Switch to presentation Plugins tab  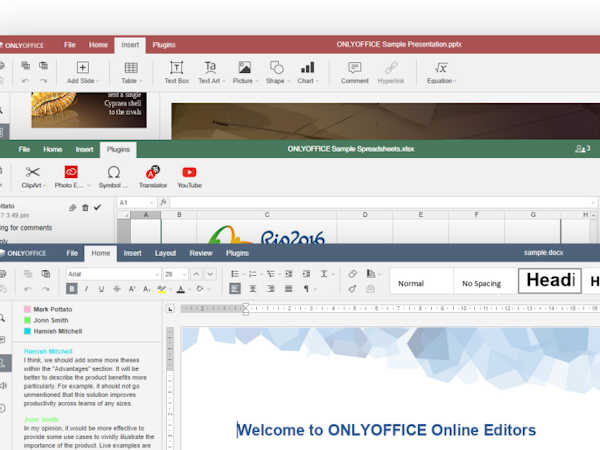coord(164,45)
